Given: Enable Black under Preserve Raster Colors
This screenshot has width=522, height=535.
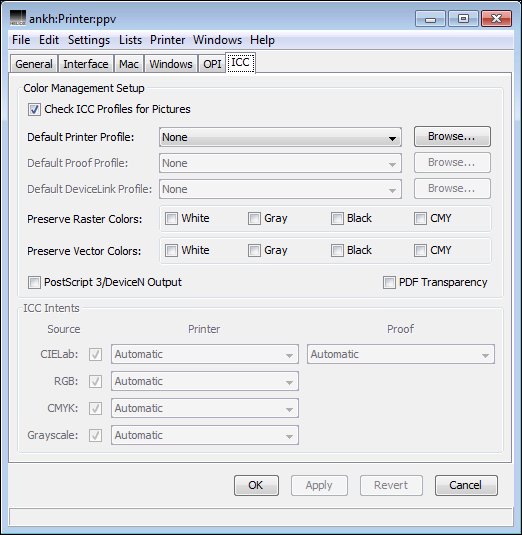Looking at the screenshot, I should [337, 218].
